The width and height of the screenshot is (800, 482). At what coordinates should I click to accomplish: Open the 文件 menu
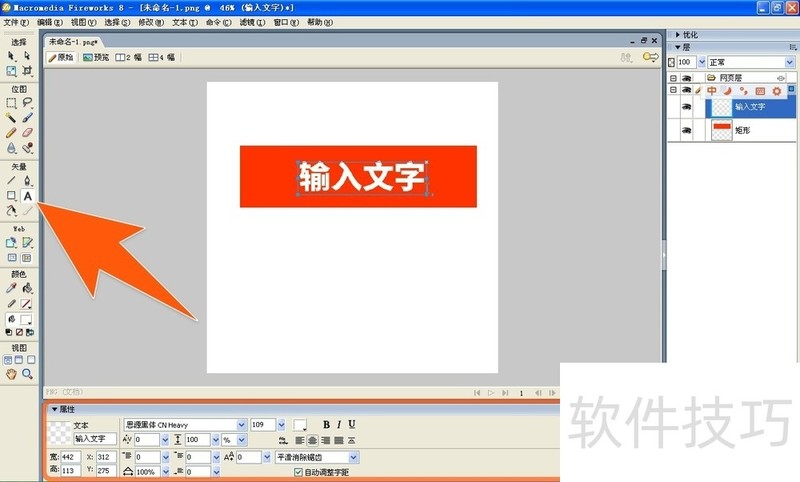click(16, 22)
